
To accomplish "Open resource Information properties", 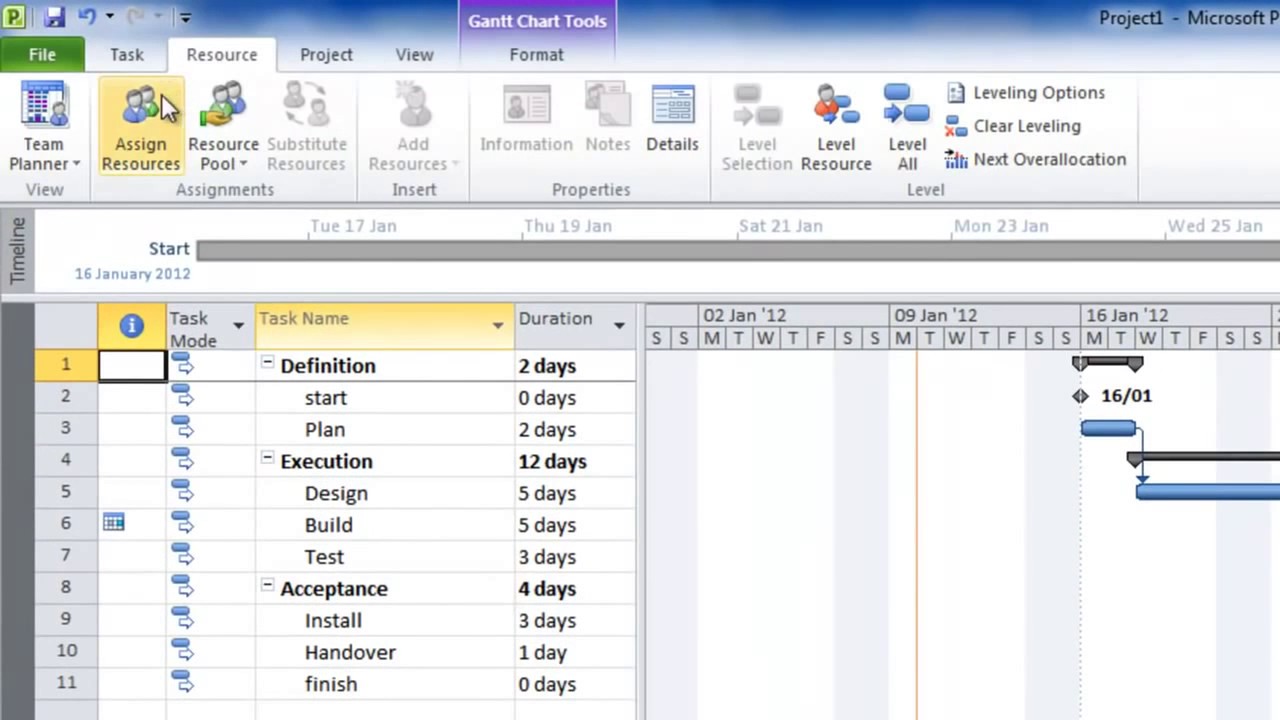I will [526, 120].
